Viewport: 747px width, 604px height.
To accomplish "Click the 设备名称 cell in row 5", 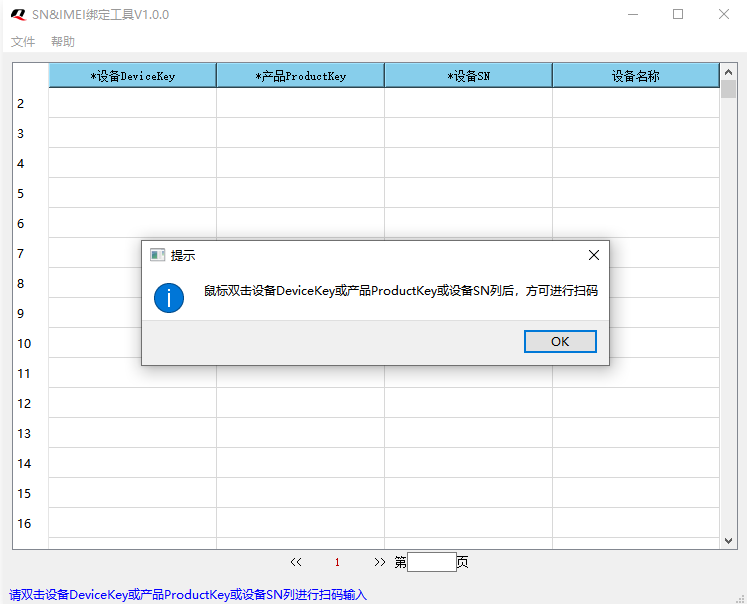I will [x=636, y=193].
